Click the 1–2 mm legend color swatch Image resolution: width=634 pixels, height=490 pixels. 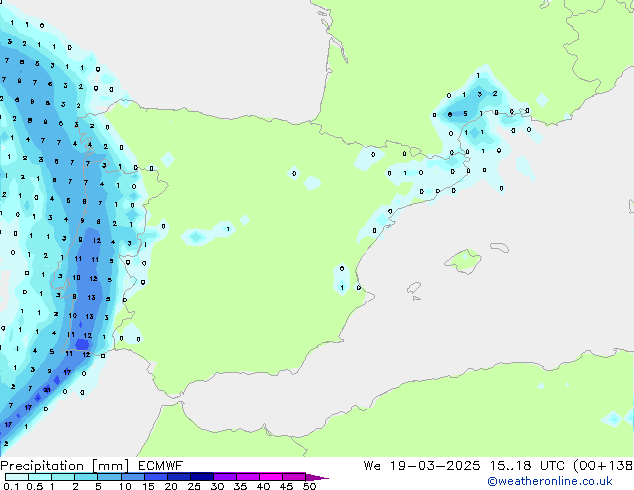(63, 477)
